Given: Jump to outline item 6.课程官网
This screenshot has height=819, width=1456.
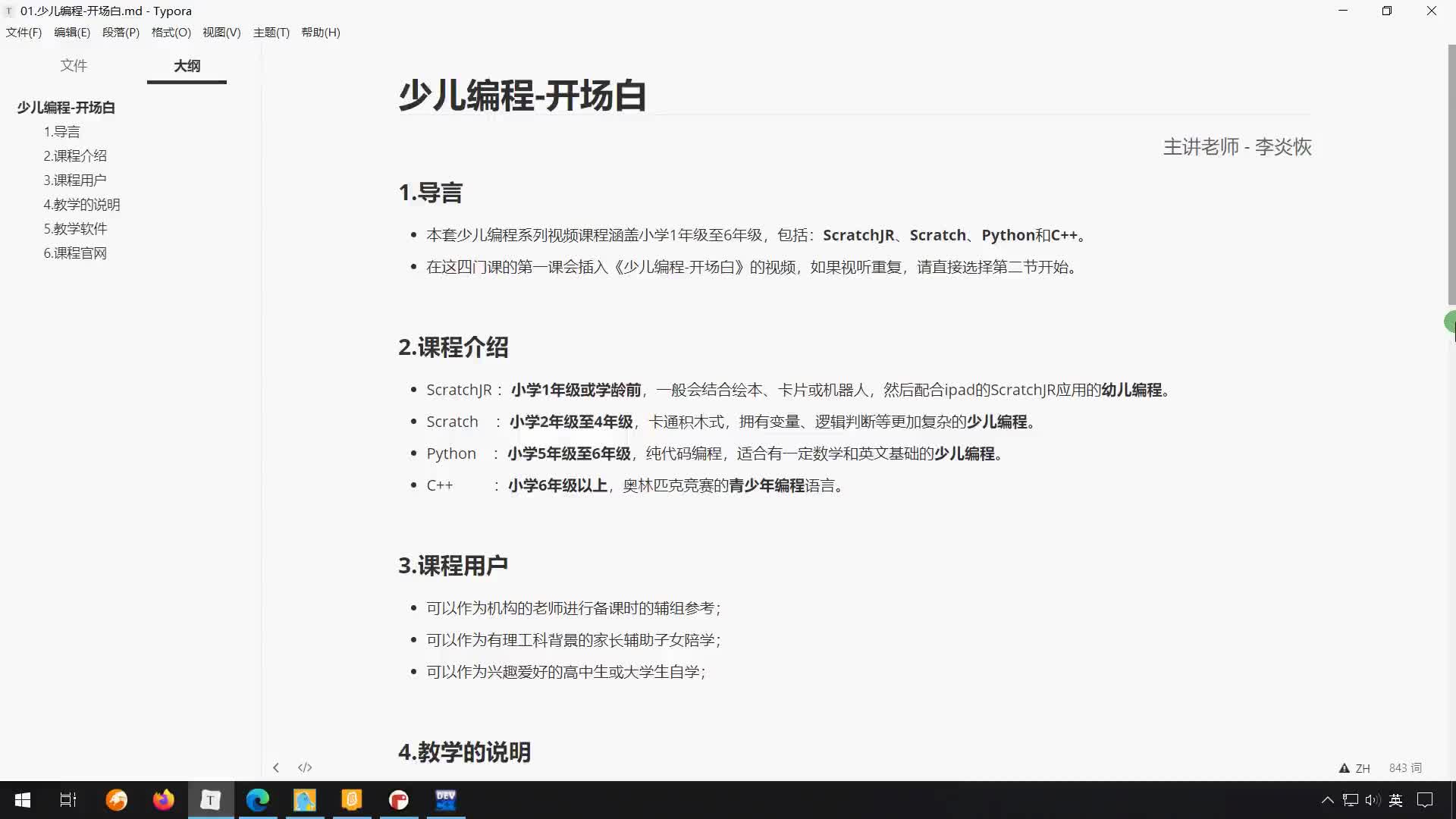Looking at the screenshot, I should 75,253.
